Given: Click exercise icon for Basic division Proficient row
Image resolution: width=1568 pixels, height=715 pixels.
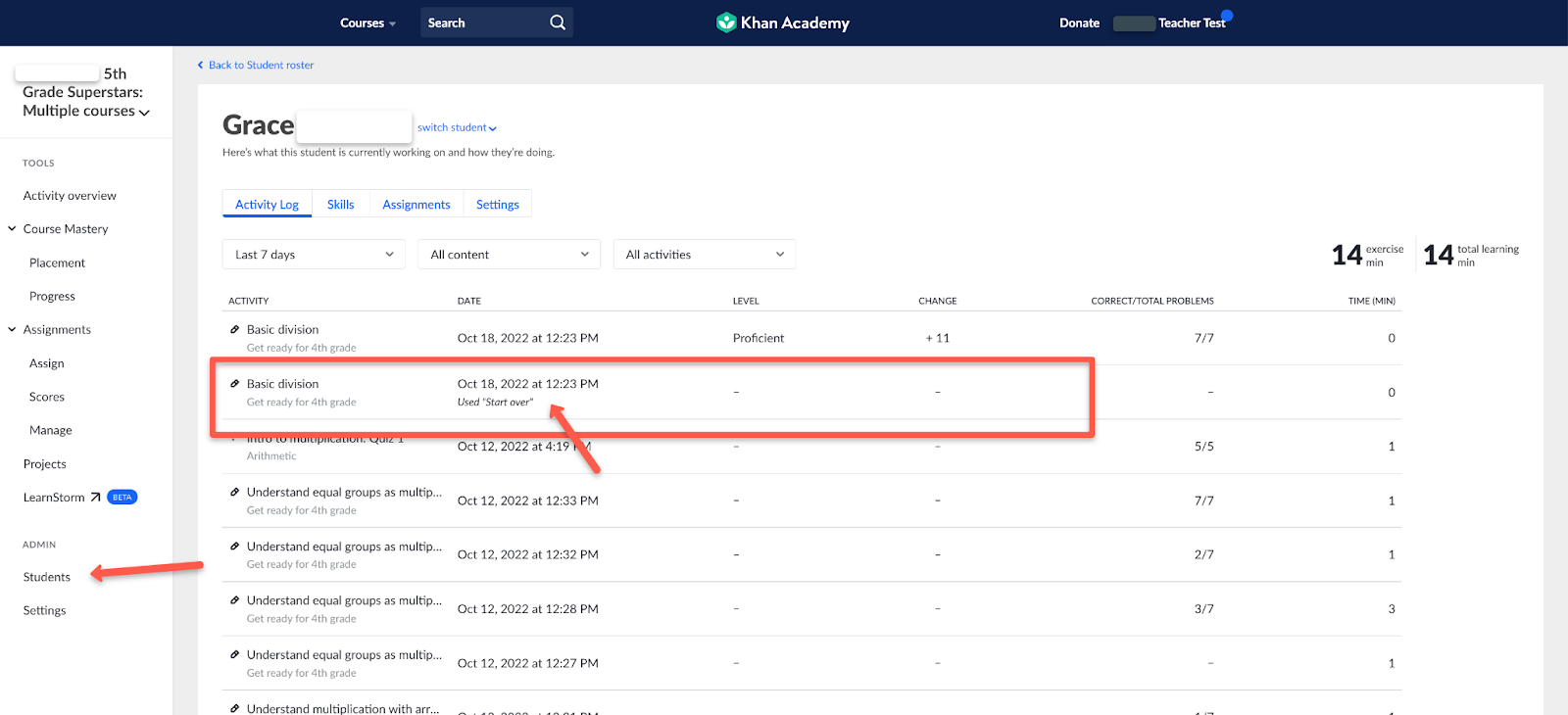Looking at the screenshot, I should [x=234, y=329].
